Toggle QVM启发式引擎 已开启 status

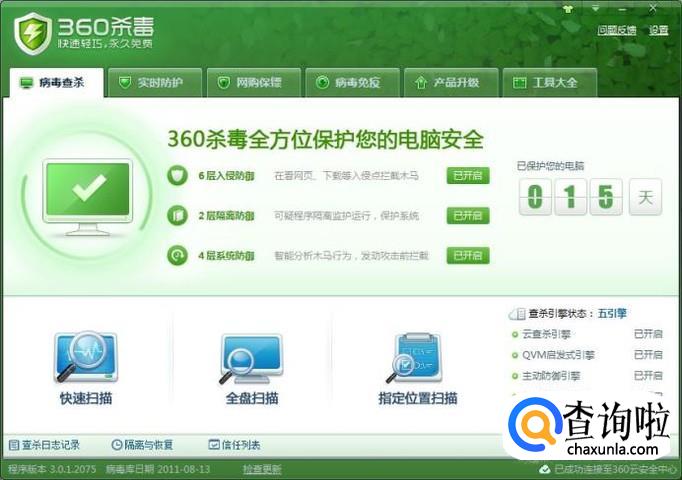tap(648, 355)
